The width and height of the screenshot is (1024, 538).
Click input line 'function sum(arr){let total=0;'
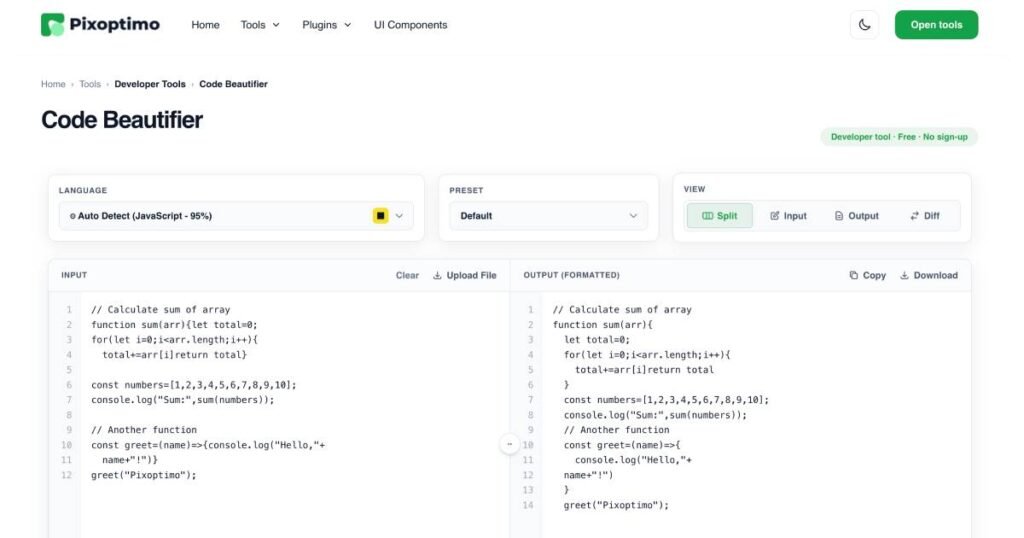[x=174, y=324]
